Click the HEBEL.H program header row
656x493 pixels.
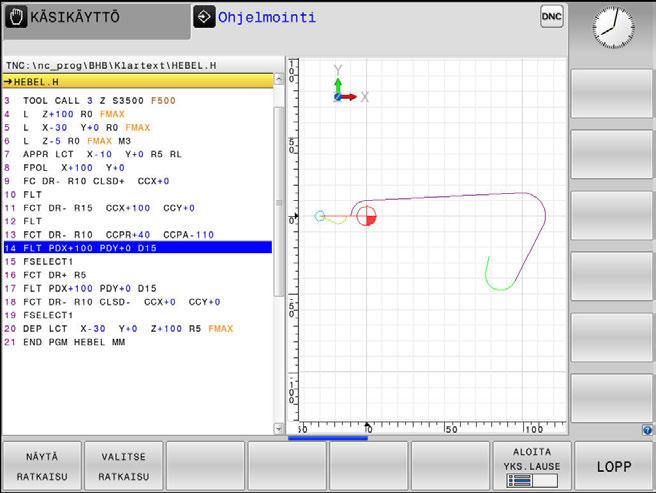click(138, 82)
